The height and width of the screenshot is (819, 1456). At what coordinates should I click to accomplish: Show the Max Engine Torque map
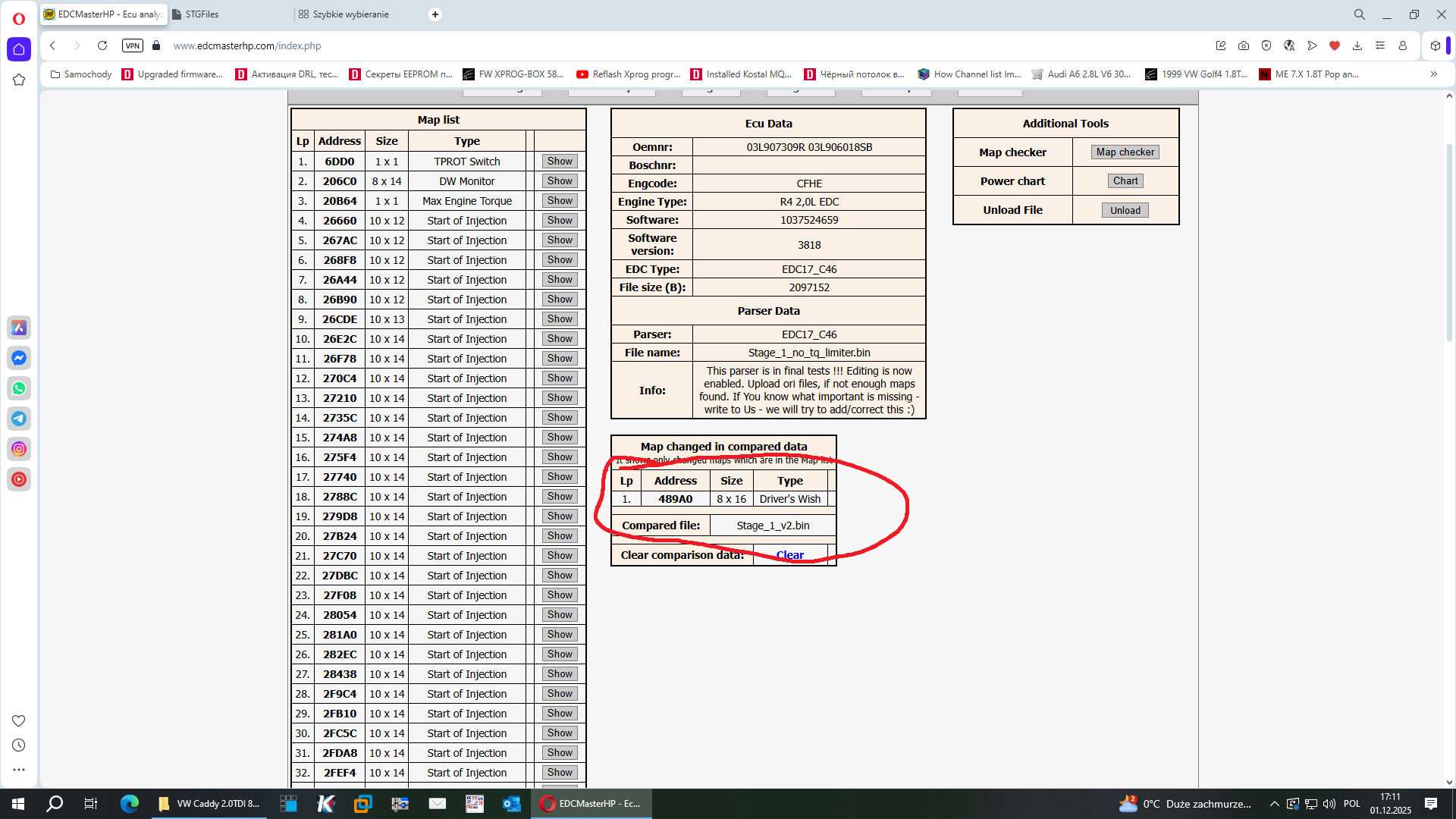click(x=560, y=201)
